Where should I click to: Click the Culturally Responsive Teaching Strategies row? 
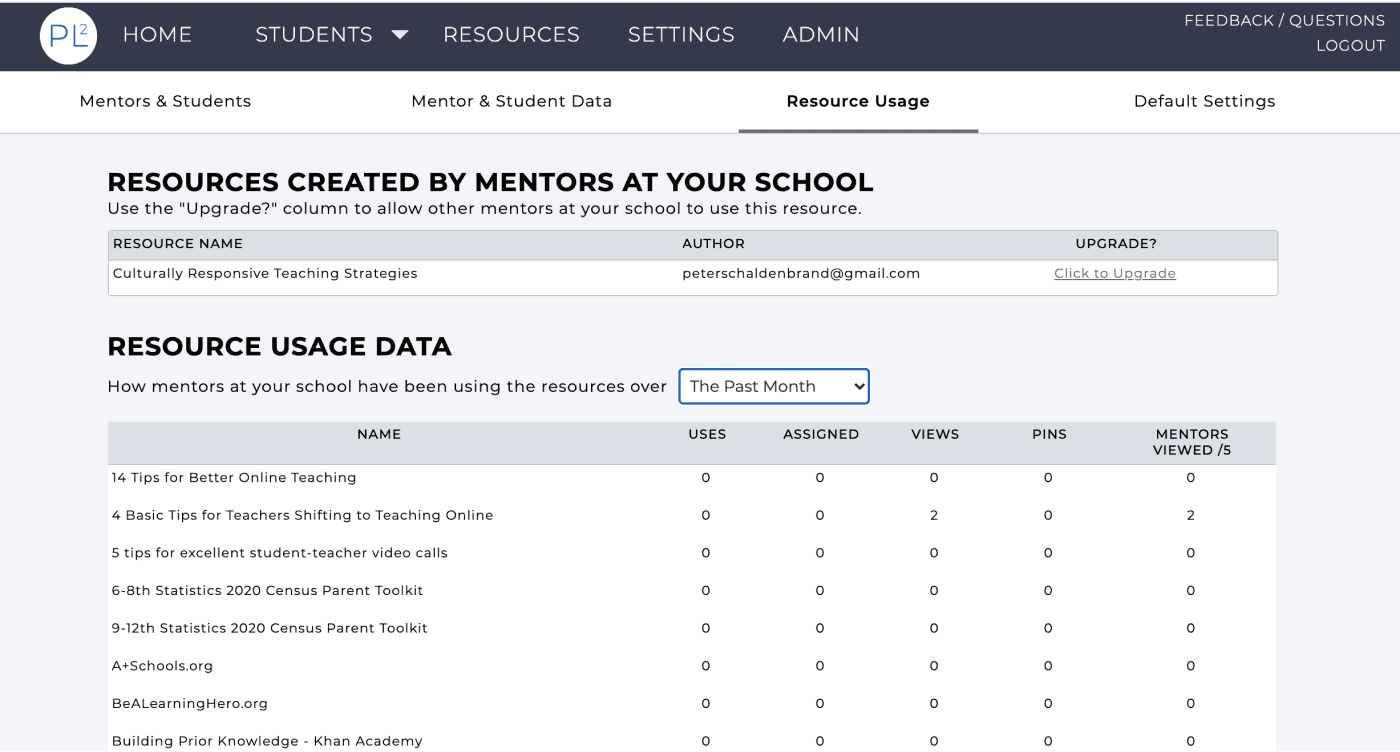click(265, 274)
